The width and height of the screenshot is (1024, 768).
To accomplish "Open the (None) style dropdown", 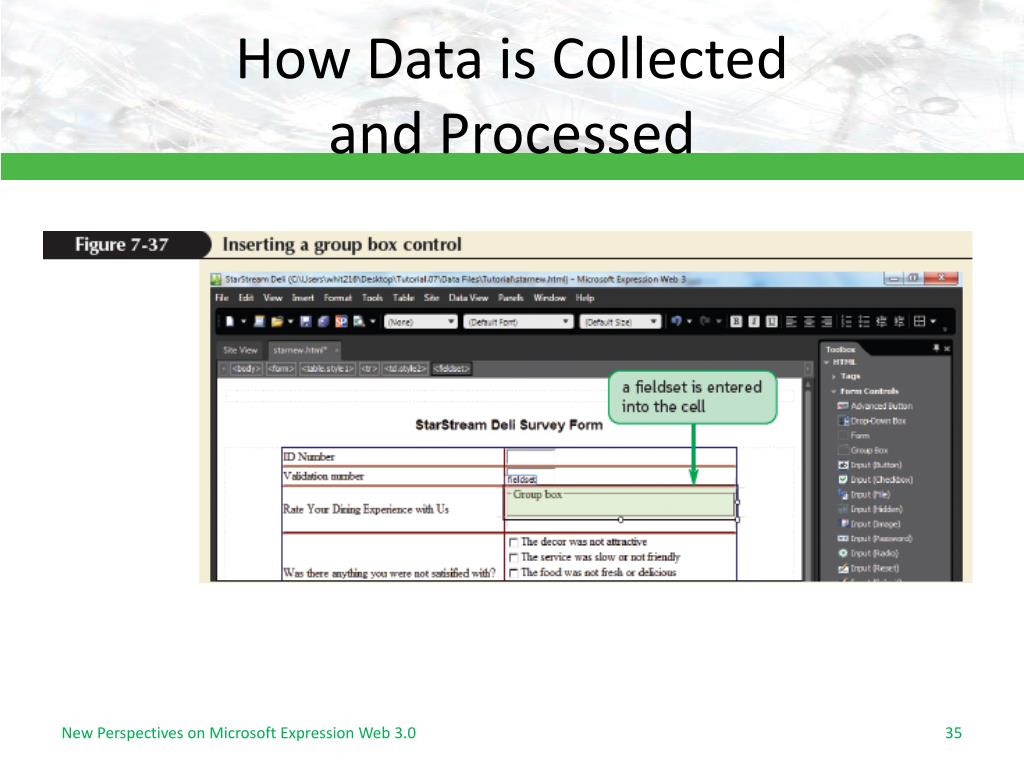I will [x=421, y=322].
